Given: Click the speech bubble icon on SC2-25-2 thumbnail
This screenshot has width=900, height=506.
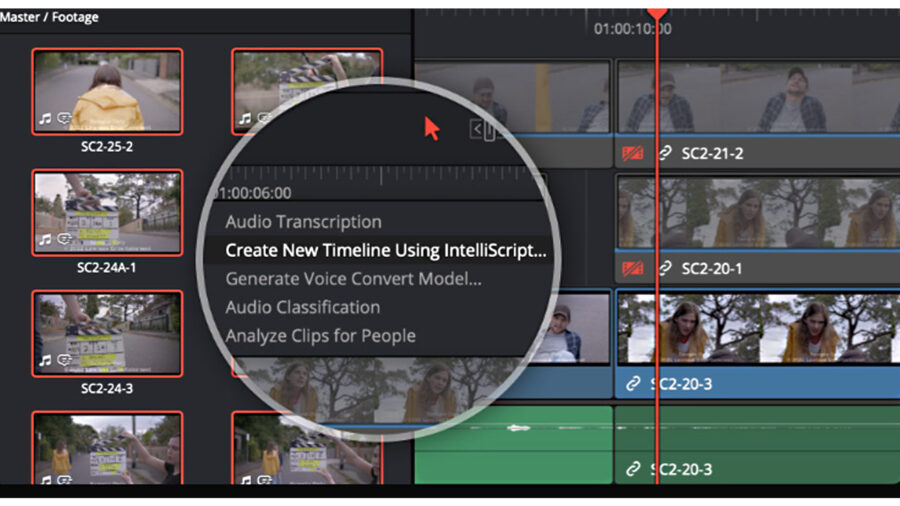Looking at the screenshot, I should click(x=64, y=119).
